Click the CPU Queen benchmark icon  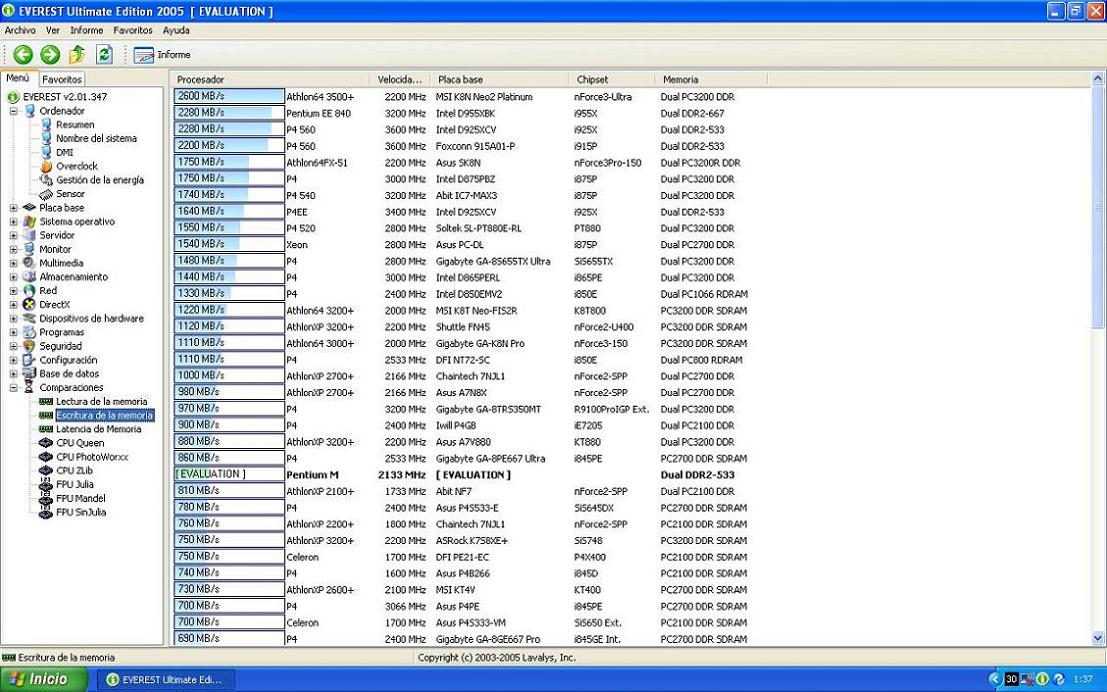(x=46, y=443)
